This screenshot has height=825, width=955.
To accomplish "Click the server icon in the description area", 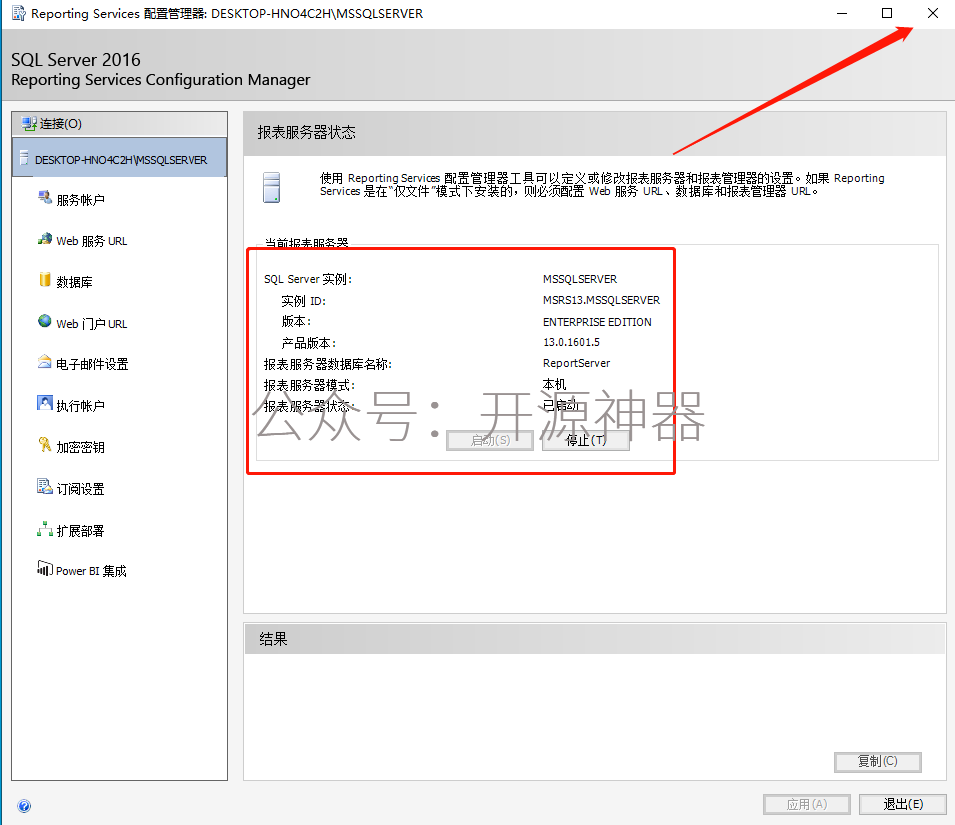I will tap(272, 188).
